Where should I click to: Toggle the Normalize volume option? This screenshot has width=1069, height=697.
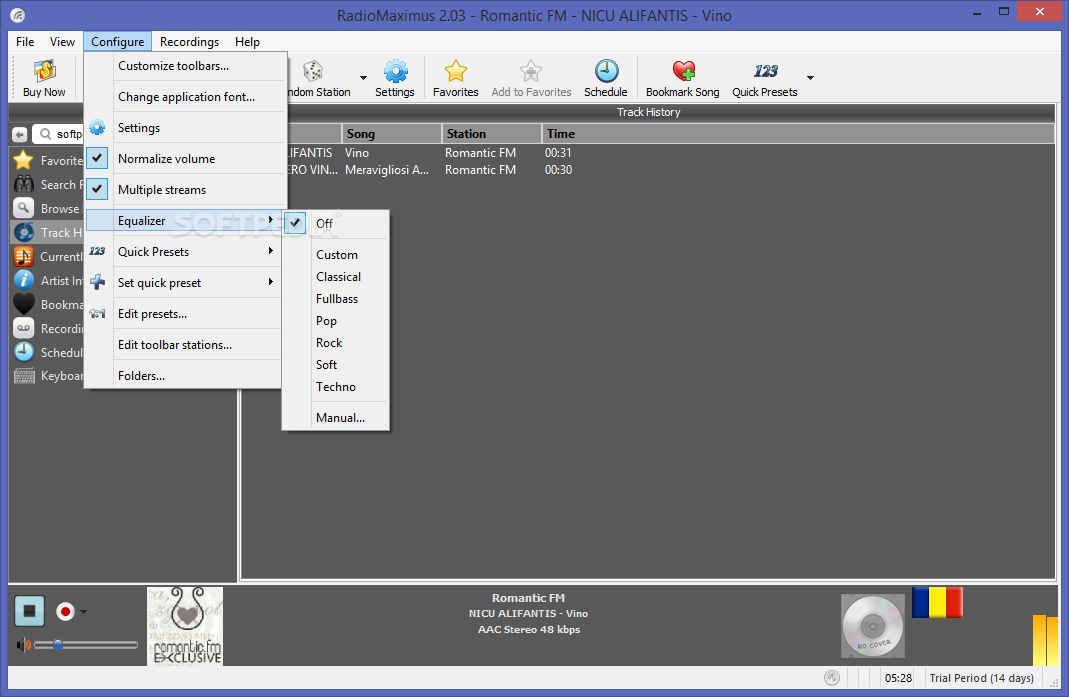click(184, 159)
